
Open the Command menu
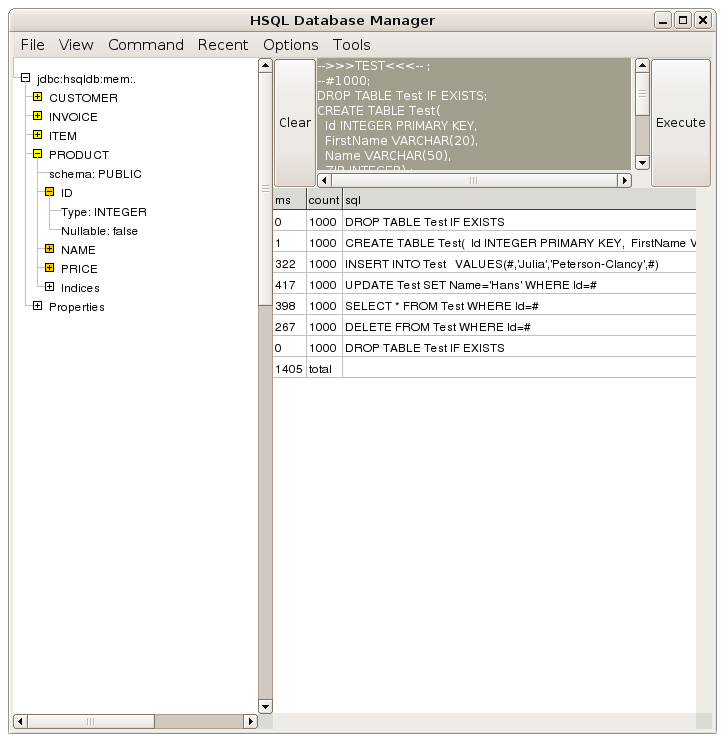[x=146, y=45]
